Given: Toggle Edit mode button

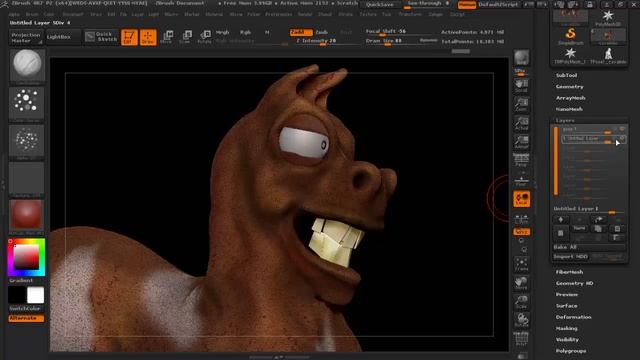Looking at the screenshot, I should (x=129, y=37).
